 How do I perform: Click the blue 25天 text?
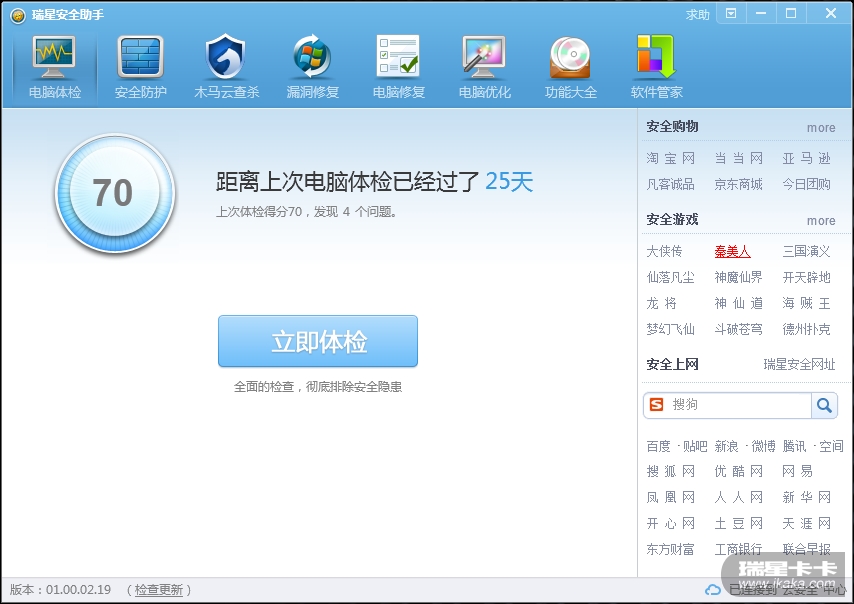[509, 181]
